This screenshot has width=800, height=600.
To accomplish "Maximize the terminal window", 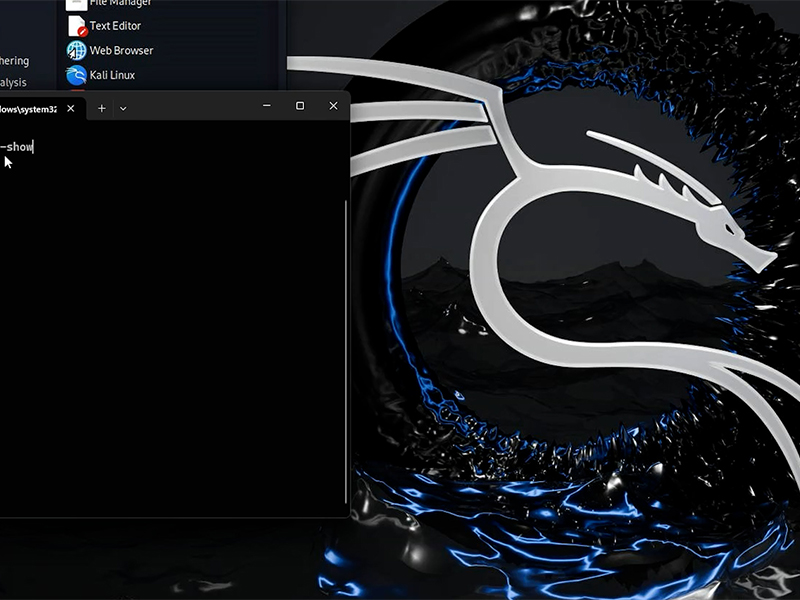I will click(x=300, y=106).
